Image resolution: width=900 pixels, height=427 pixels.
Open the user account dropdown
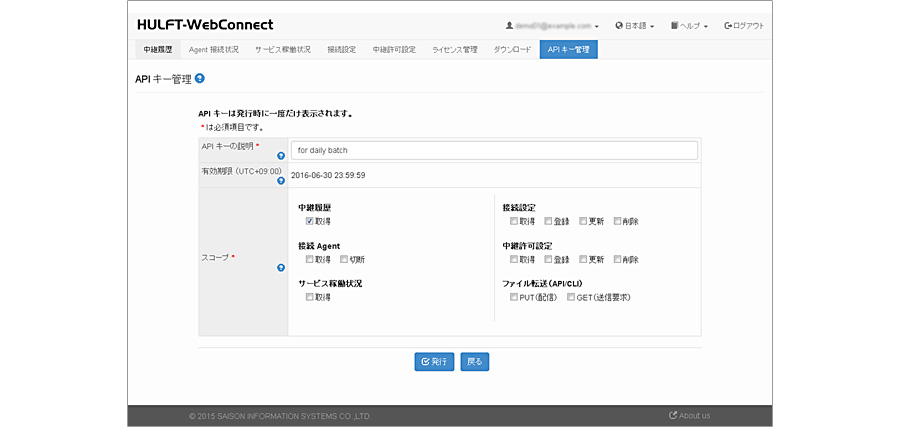pyautogui.click(x=552, y=26)
